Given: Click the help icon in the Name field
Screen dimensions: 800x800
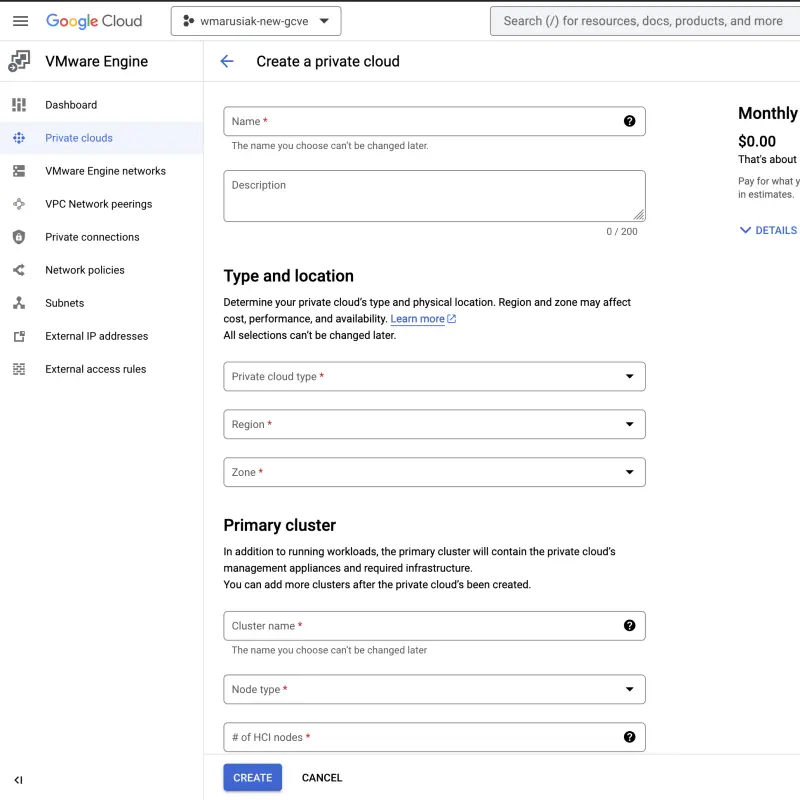Looking at the screenshot, I should pos(629,121).
